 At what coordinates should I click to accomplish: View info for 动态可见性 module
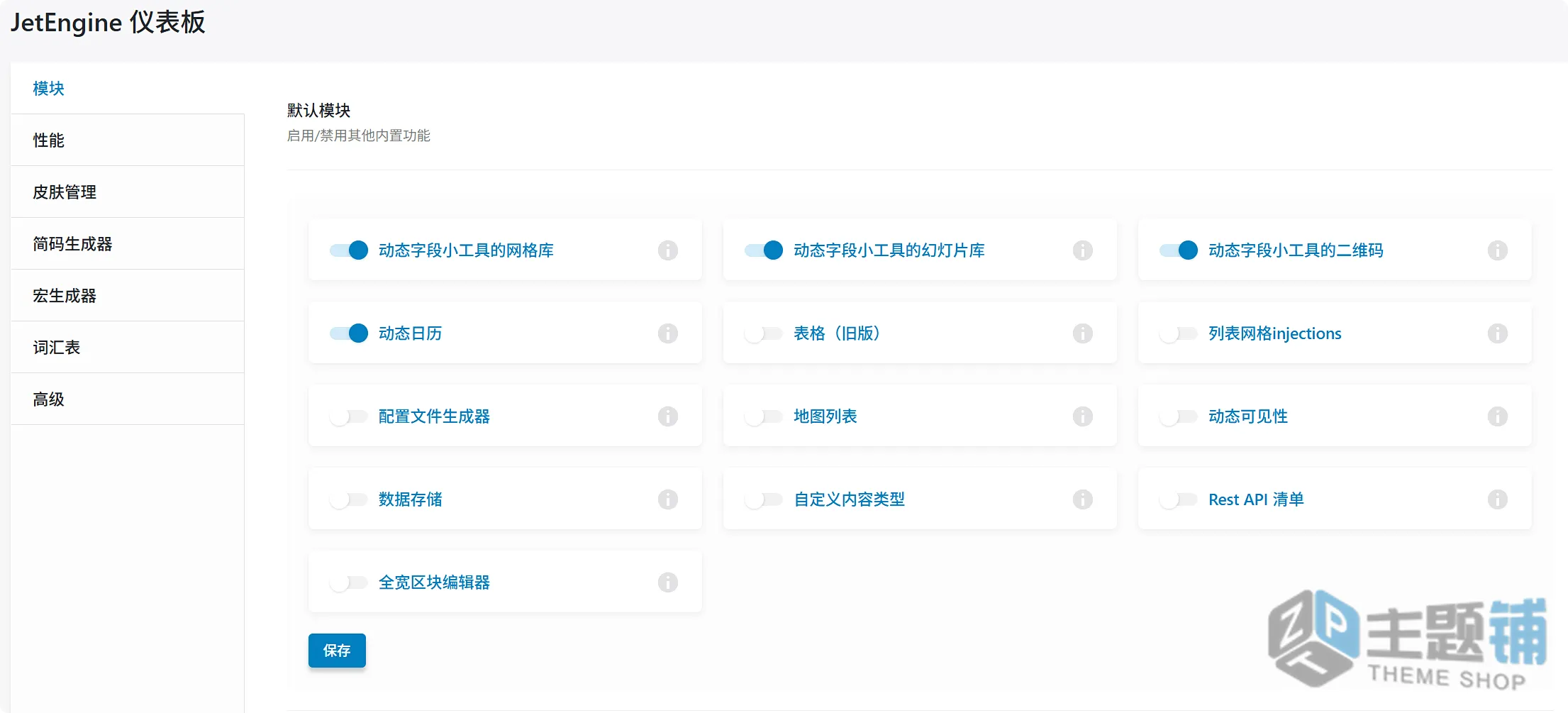[x=1497, y=416]
